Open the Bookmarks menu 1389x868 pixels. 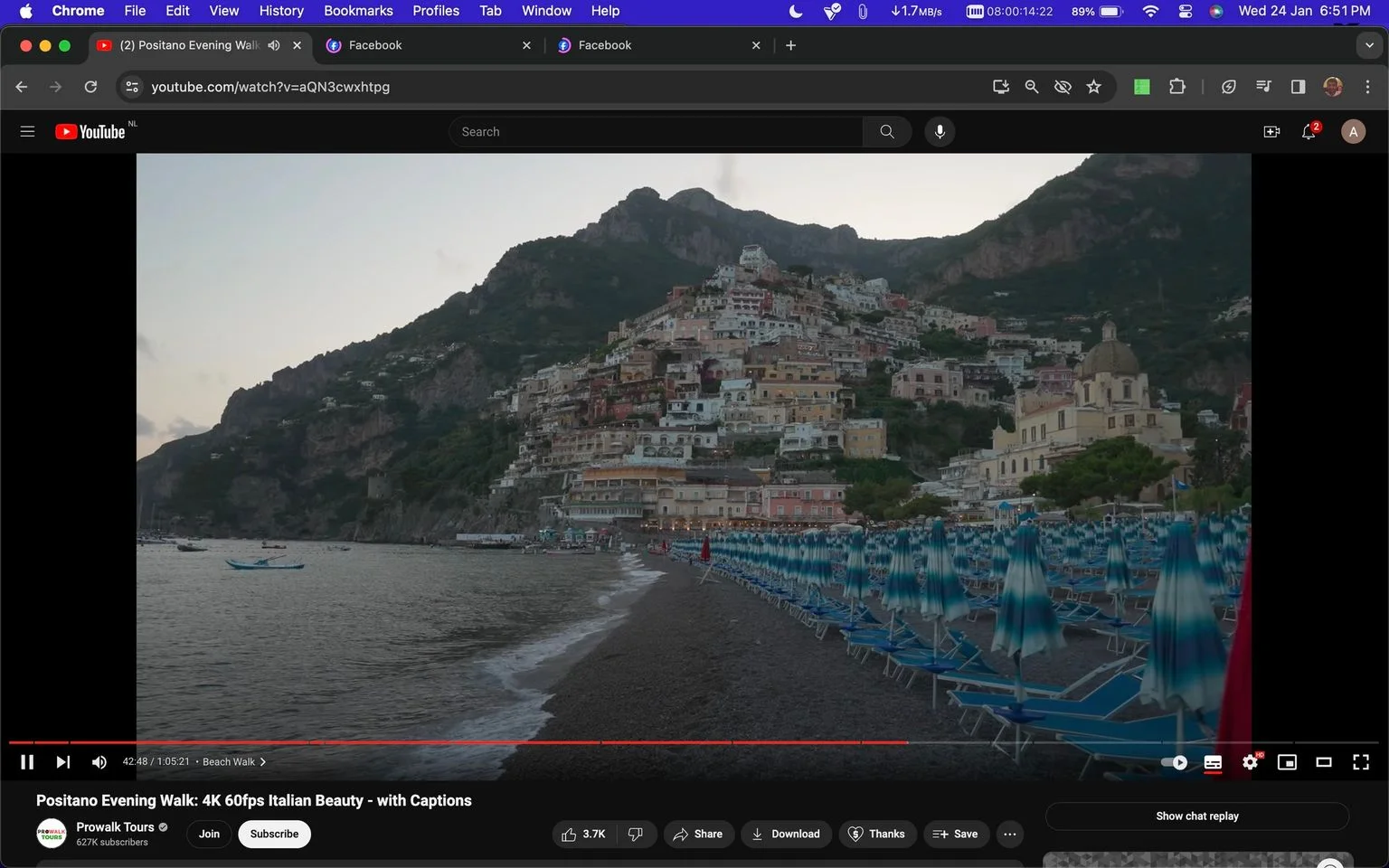[x=358, y=11]
